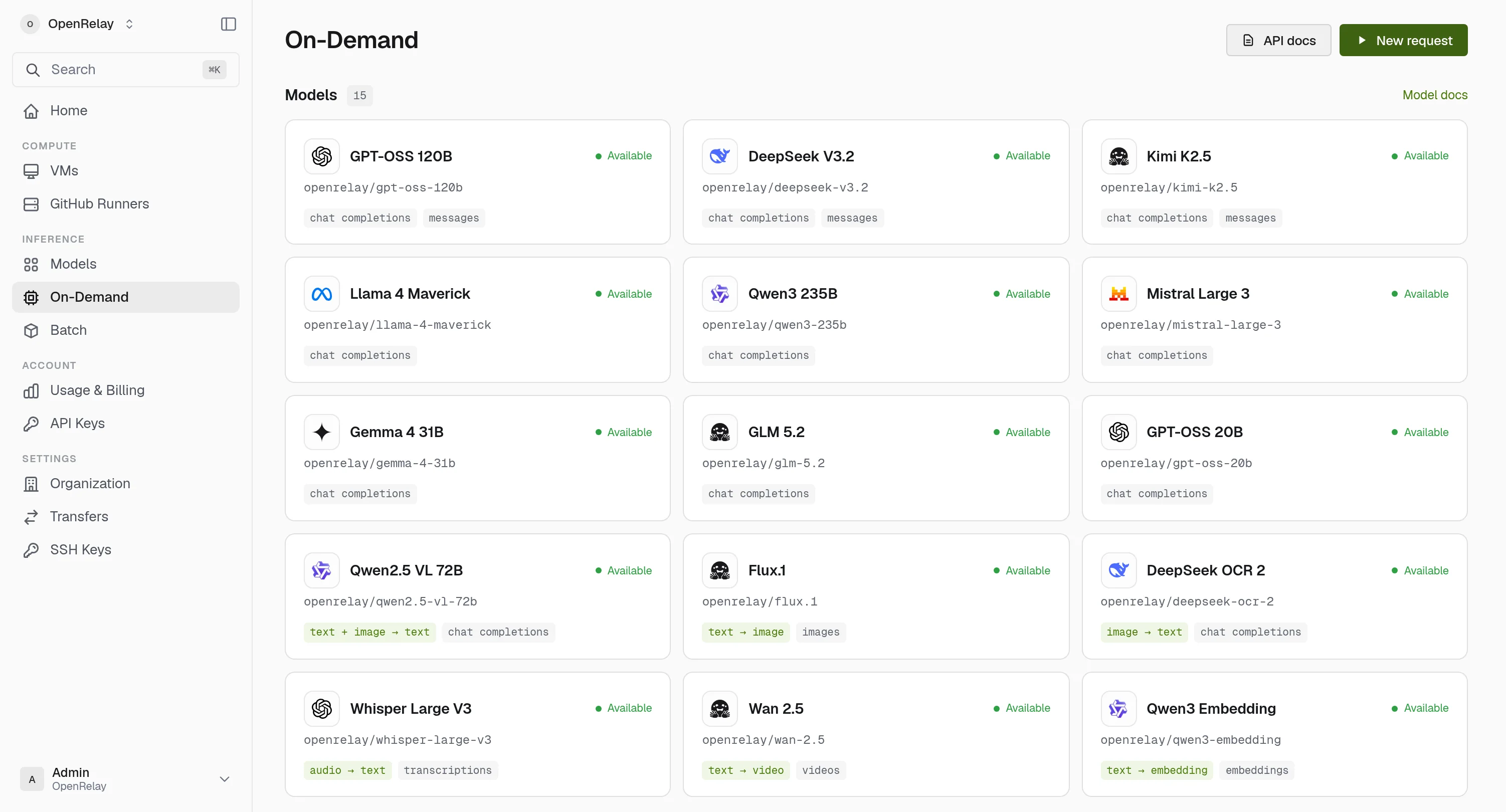Open the OpenRelay organization switcher
The height and width of the screenshot is (812, 1506).
point(78,24)
